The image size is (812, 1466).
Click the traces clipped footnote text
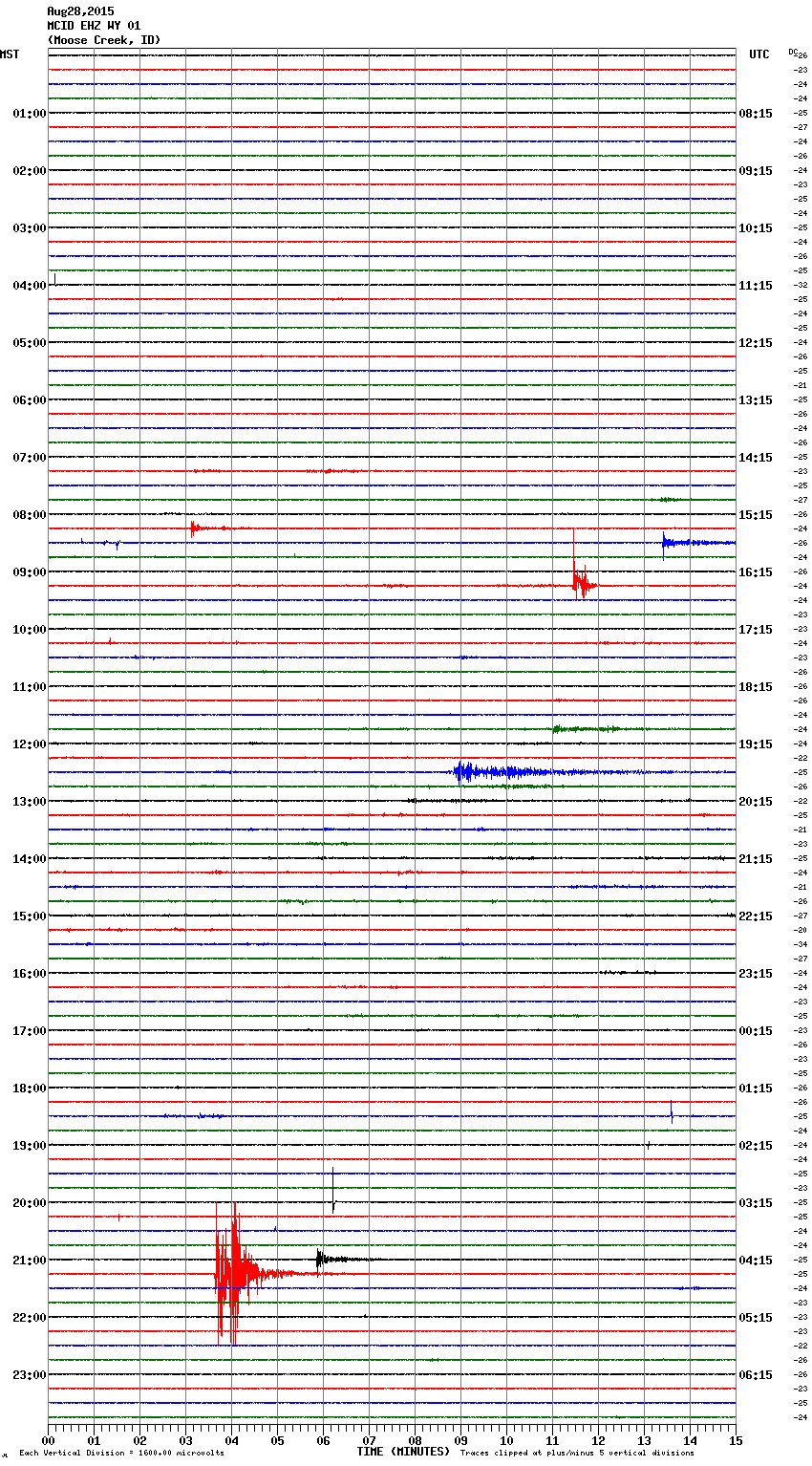577,1453
